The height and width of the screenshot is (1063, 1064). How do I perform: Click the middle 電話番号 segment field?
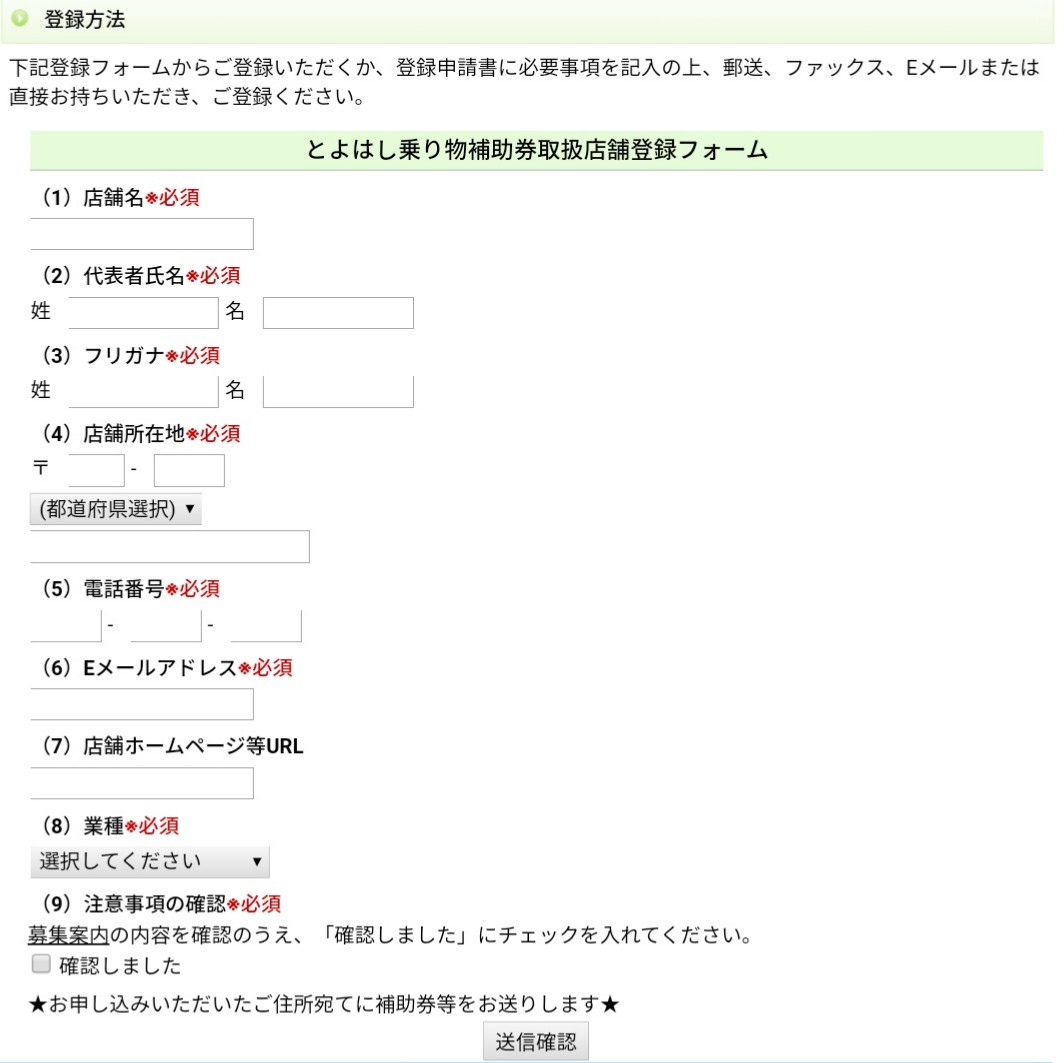(166, 625)
